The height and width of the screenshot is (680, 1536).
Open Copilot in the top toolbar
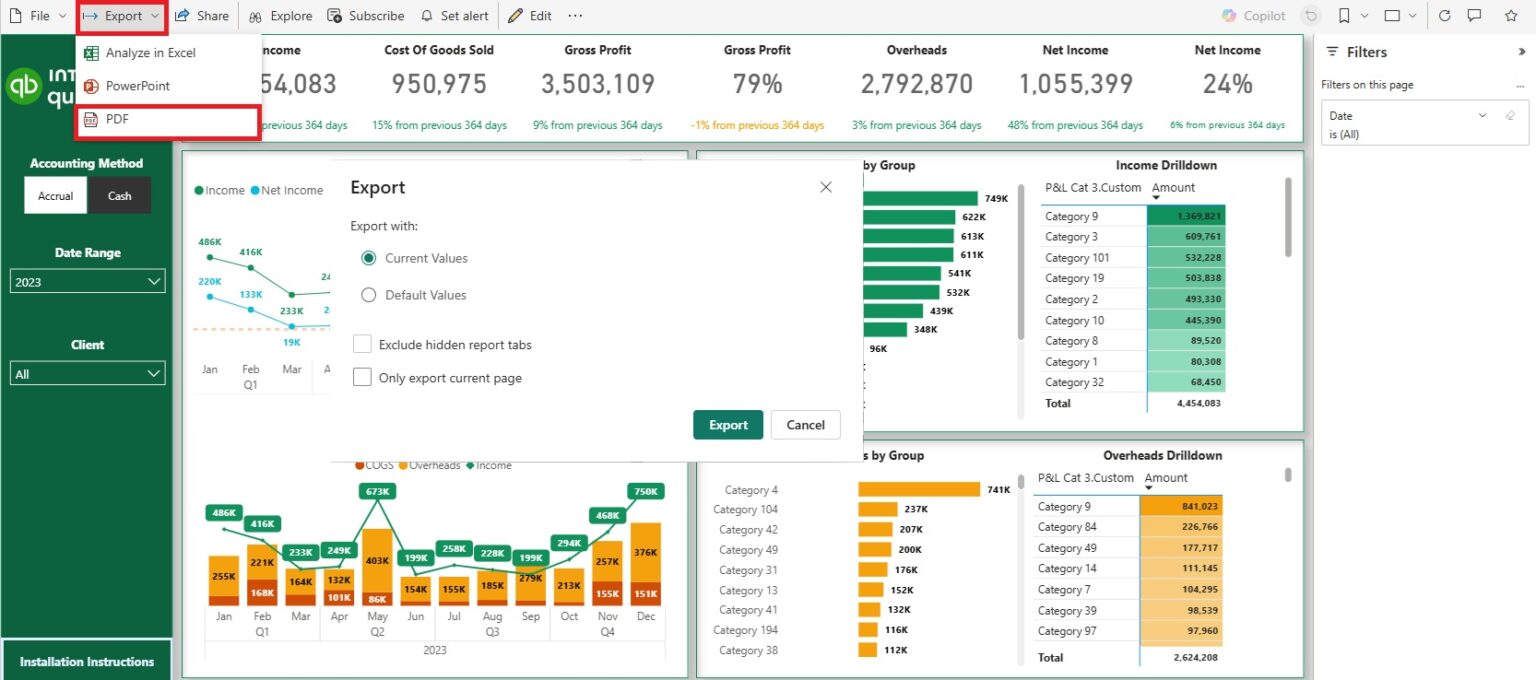point(1253,15)
